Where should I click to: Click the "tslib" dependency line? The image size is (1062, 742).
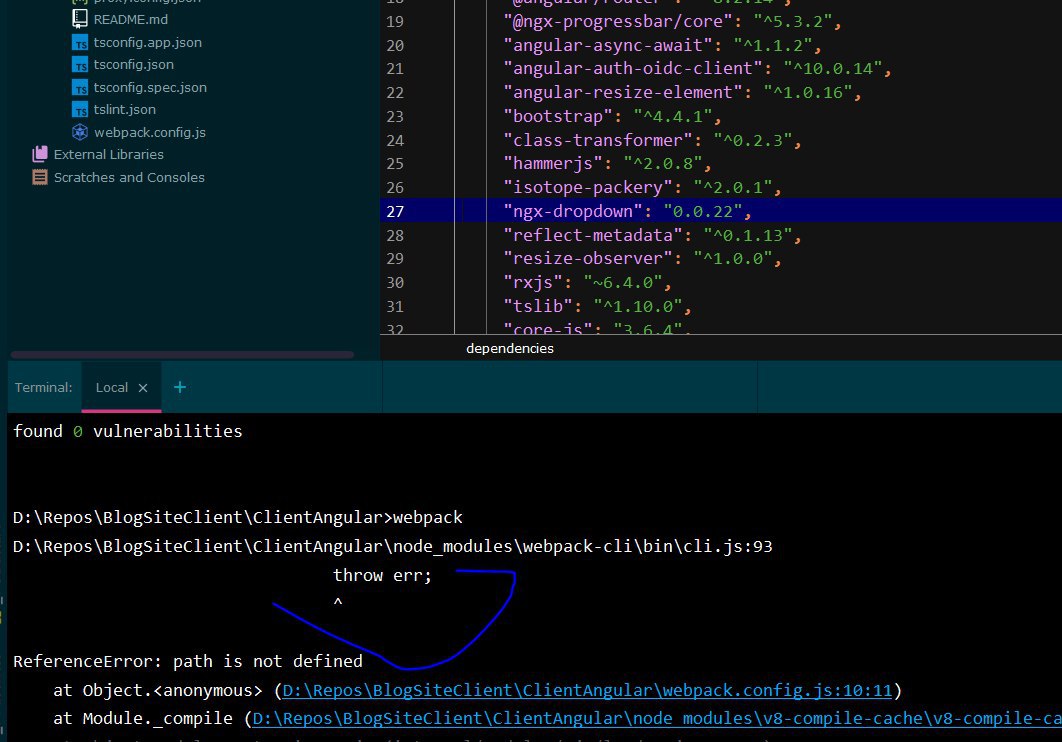597,307
